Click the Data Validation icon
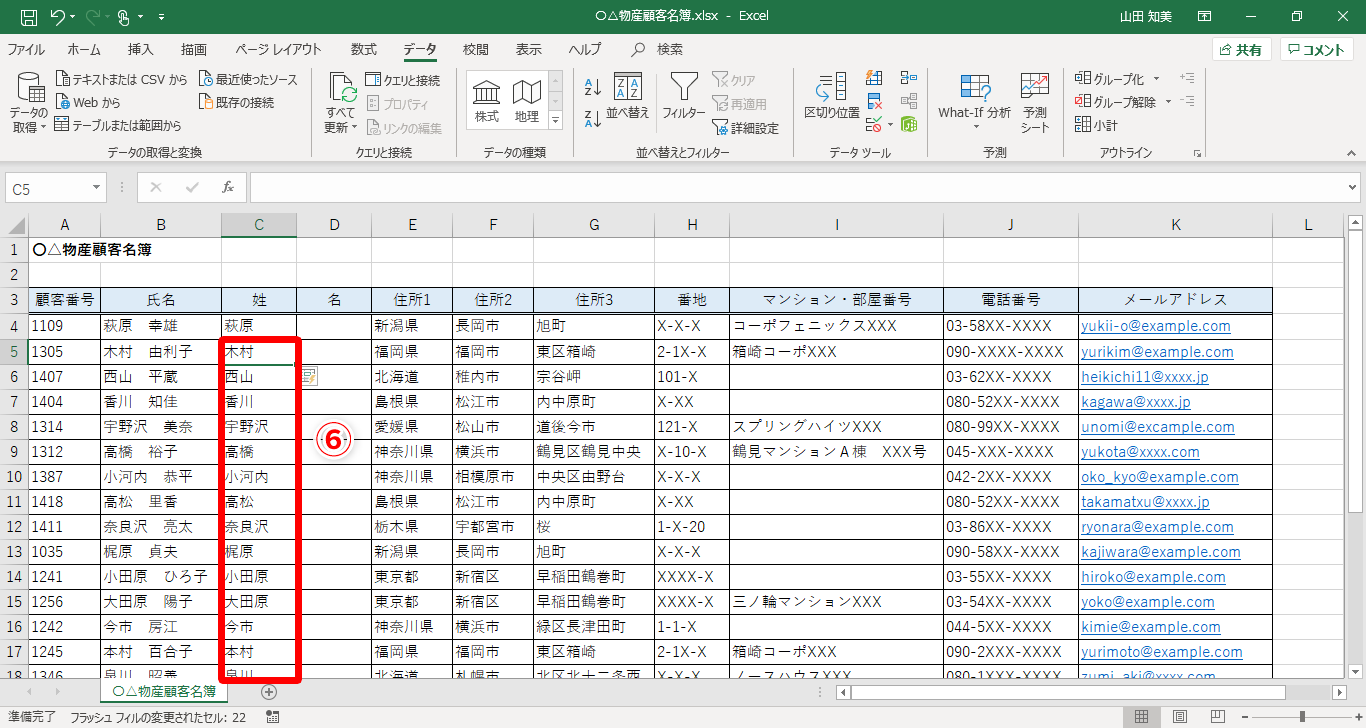Image resolution: width=1366 pixels, height=728 pixels. pyautogui.click(x=872, y=125)
